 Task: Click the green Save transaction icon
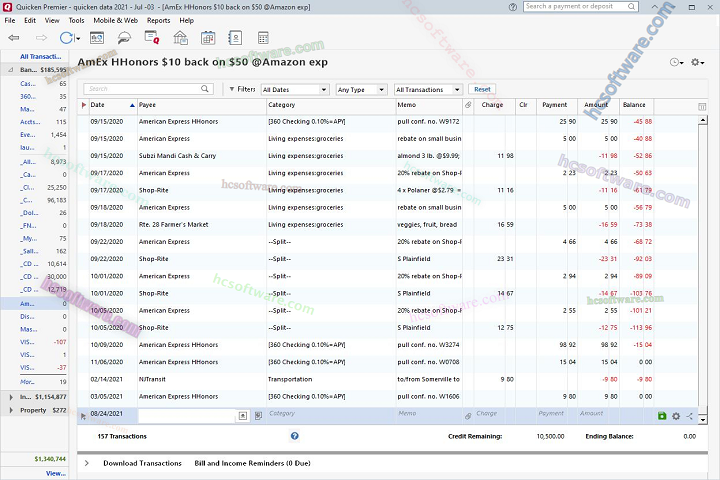pos(662,416)
